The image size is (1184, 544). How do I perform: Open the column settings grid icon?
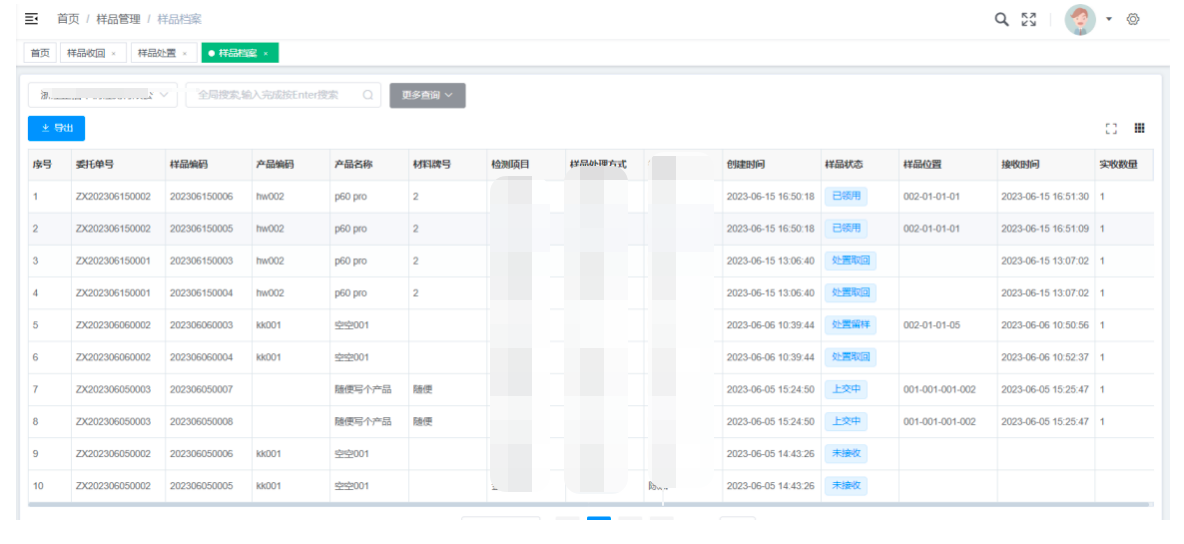pyautogui.click(x=1139, y=128)
